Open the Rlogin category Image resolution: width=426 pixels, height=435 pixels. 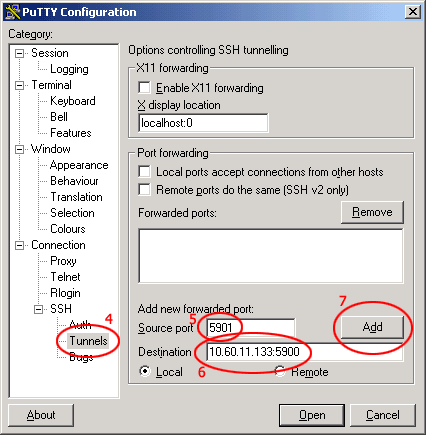point(65,293)
